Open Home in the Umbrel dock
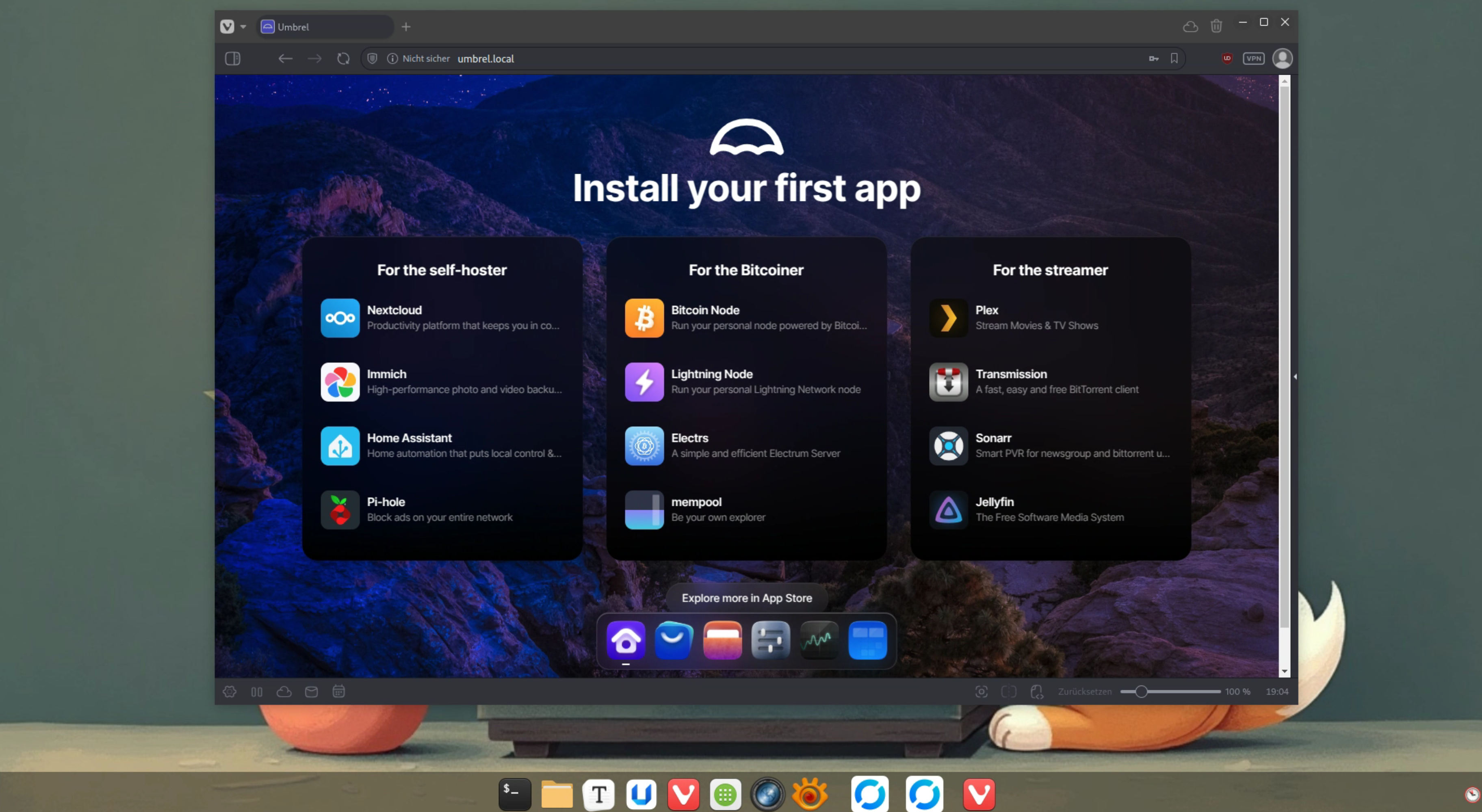 click(626, 640)
